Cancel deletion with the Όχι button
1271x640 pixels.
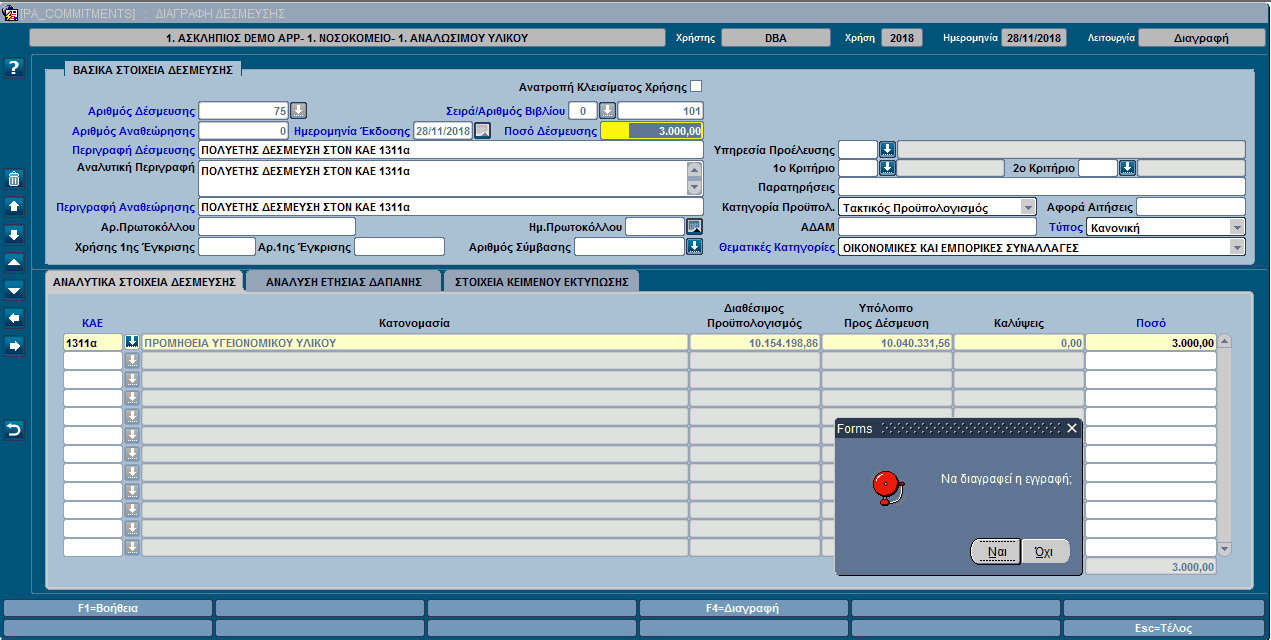1045,551
